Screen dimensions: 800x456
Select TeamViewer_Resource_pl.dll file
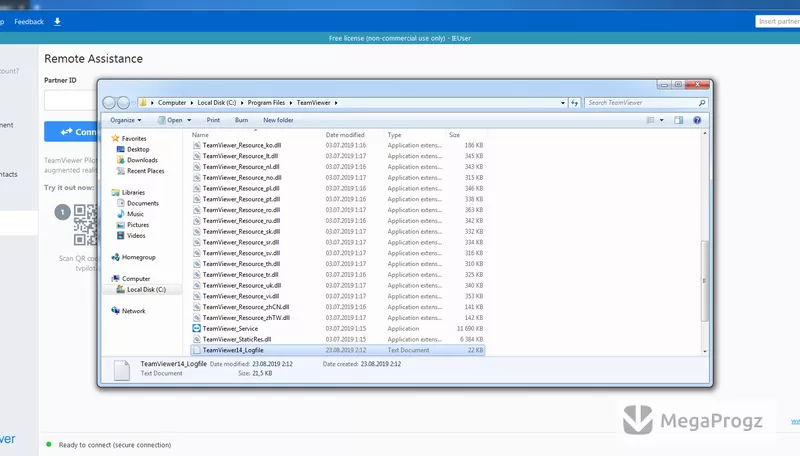(x=241, y=188)
